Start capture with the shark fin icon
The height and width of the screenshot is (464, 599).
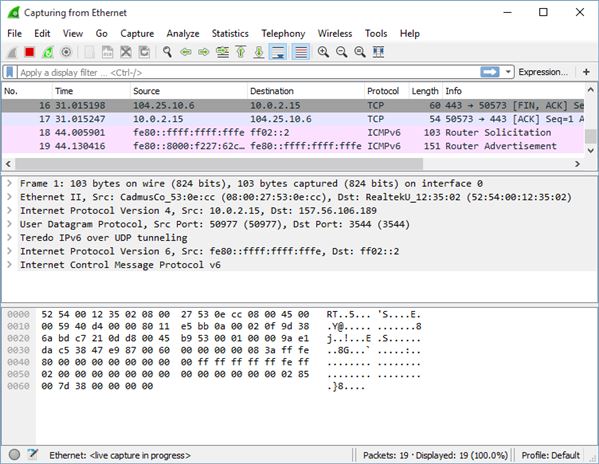[x=12, y=52]
